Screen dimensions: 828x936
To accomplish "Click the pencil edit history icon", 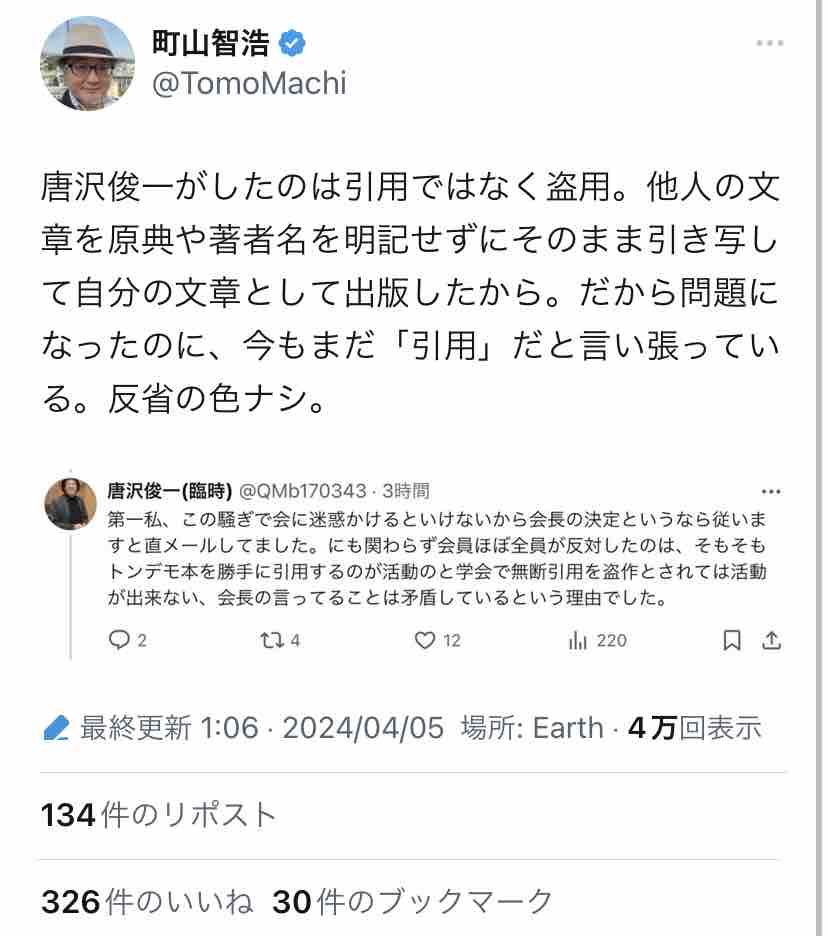I will coord(56,728).
